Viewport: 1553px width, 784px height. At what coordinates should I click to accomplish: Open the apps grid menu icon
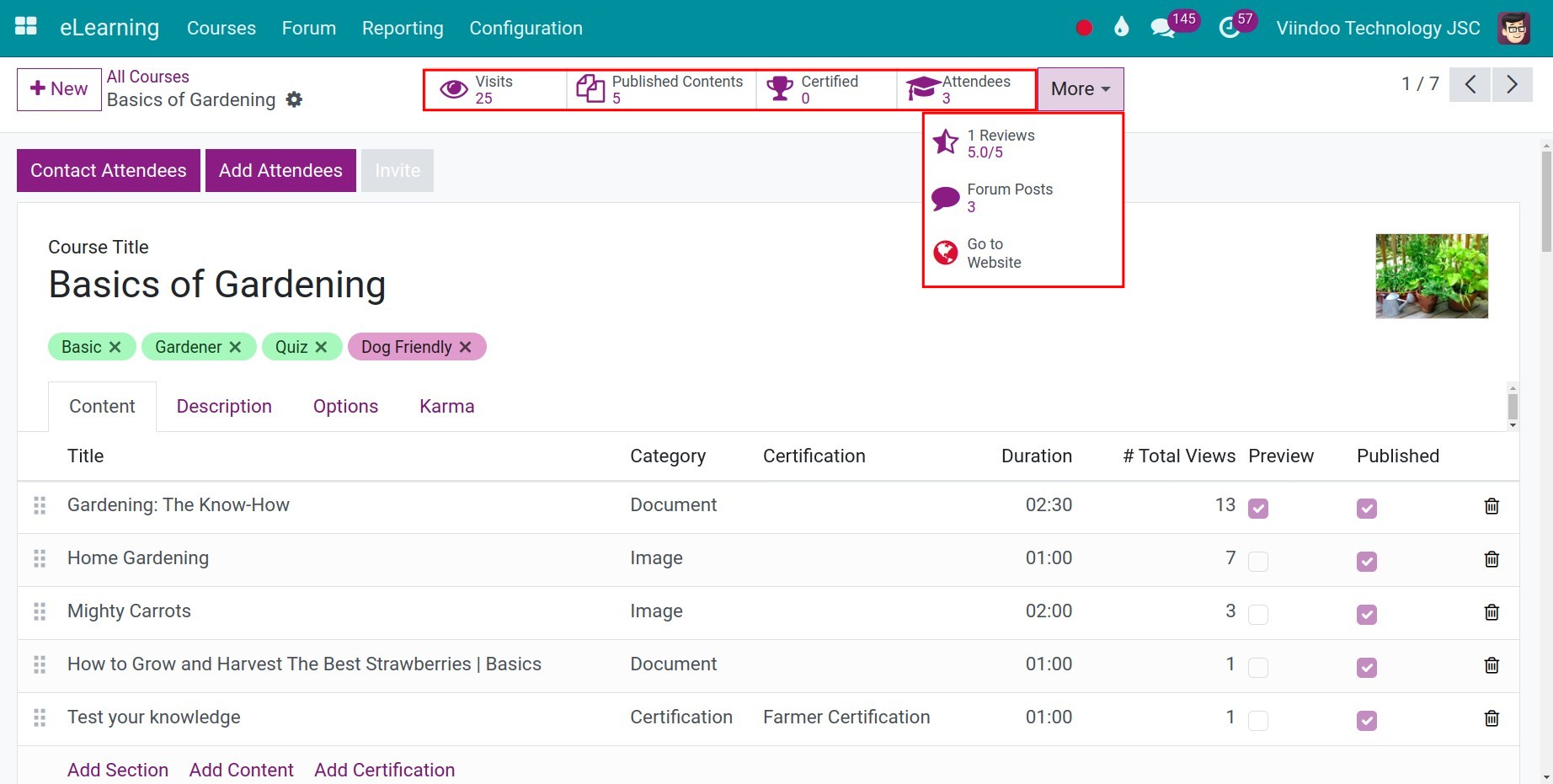tap(26, 27)
